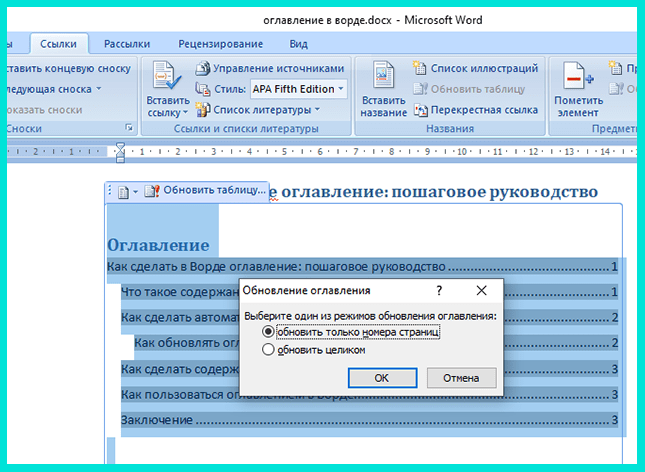Open the contents gallery dropdown in the floating toolbar
Screen dimensions: 645x472
tap(135, 192)
